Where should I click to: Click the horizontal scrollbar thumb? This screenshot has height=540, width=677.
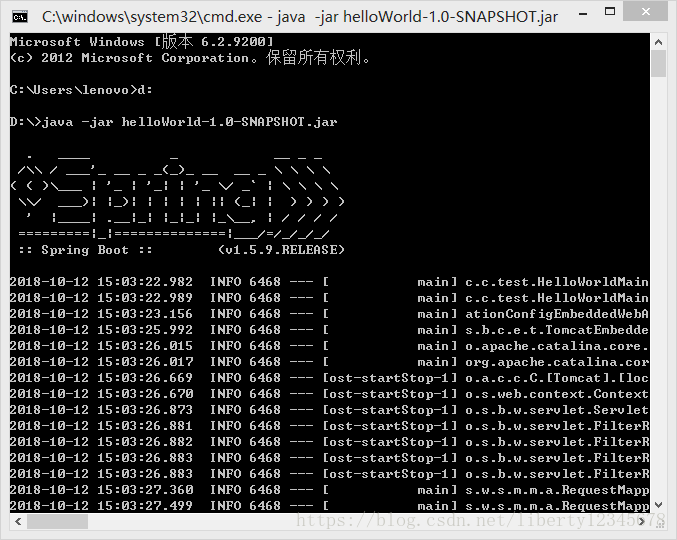point(57,521)
